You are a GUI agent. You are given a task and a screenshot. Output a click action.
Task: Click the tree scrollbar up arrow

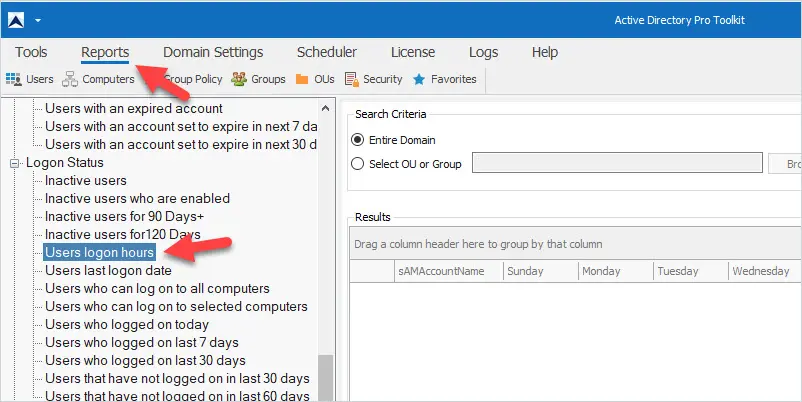[x=325, y=108]
